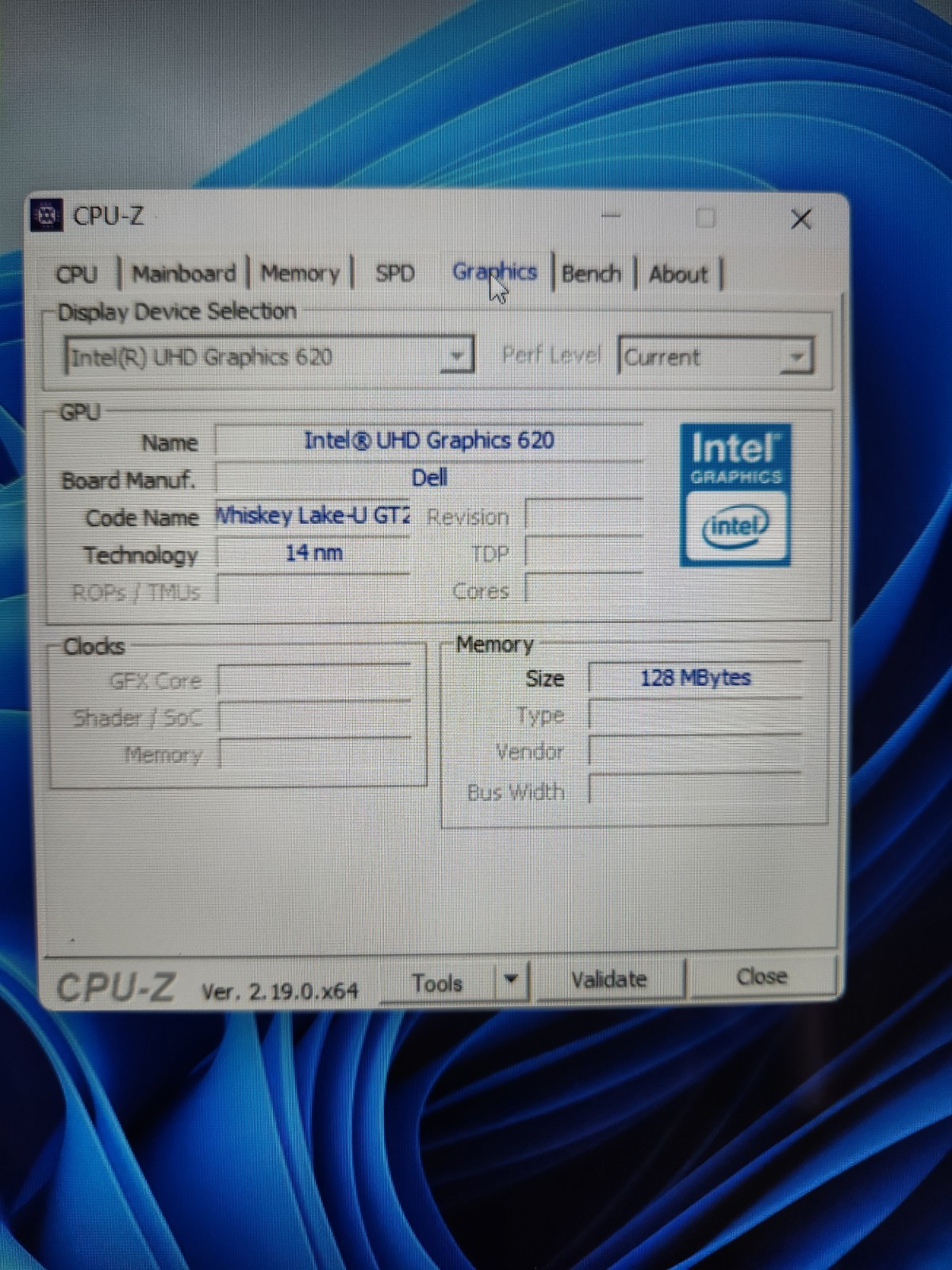This screenshot has width=952, height=1270.
Task: Click the empty Memory clock field
Action: pyautogui.click(x=315, y=753)
